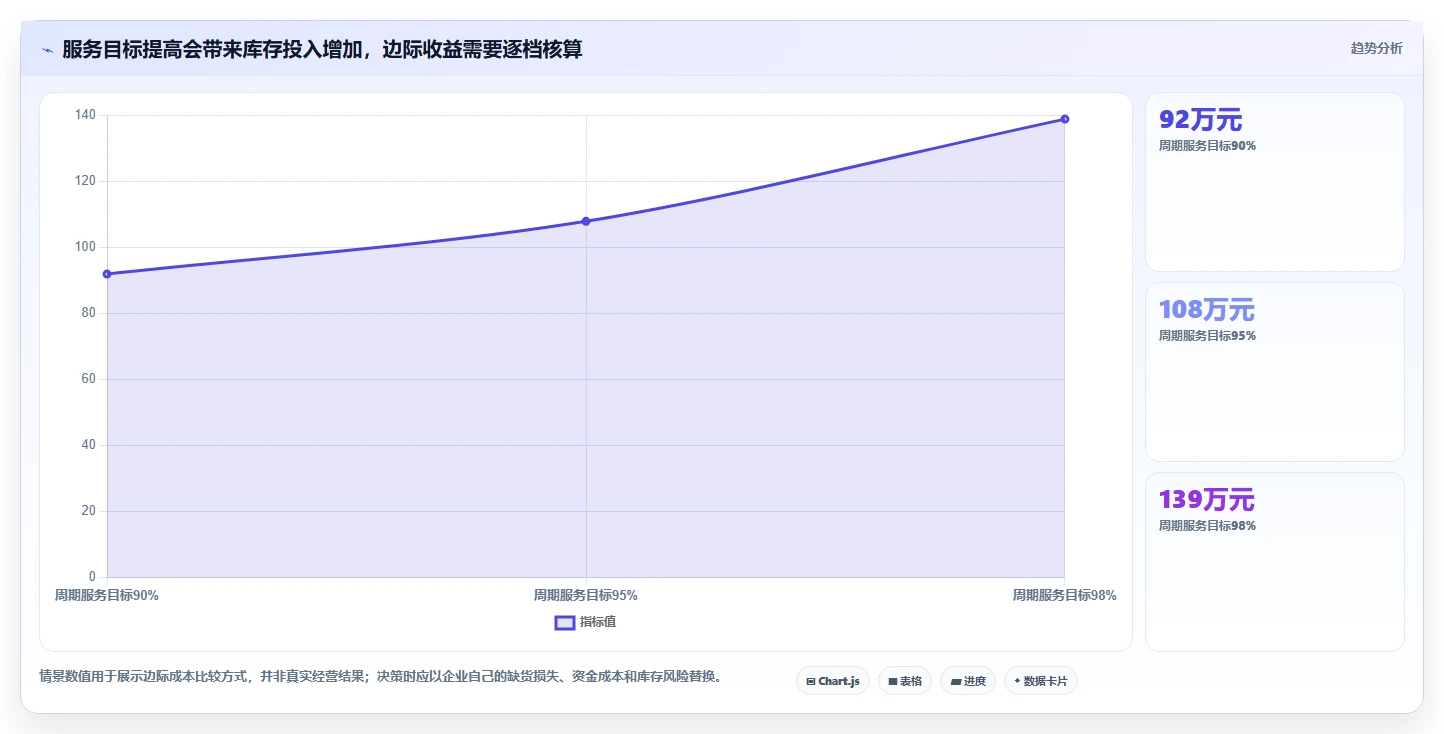Toggle the 指标值 legend color box
Image resolution: width=1444 pixels, height=734 pixels.
(x=565, y=622)
